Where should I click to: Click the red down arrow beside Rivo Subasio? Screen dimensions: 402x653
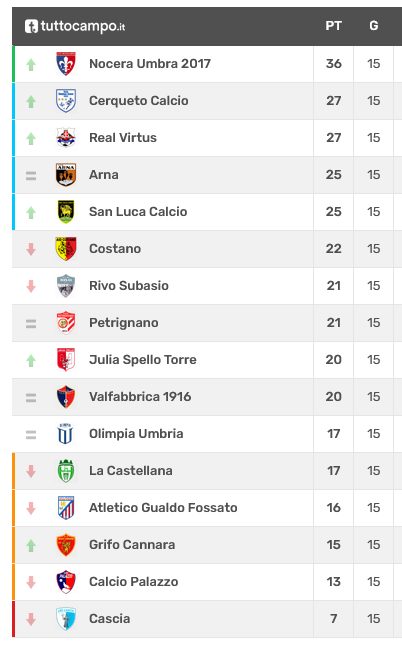tap(31, 286)
